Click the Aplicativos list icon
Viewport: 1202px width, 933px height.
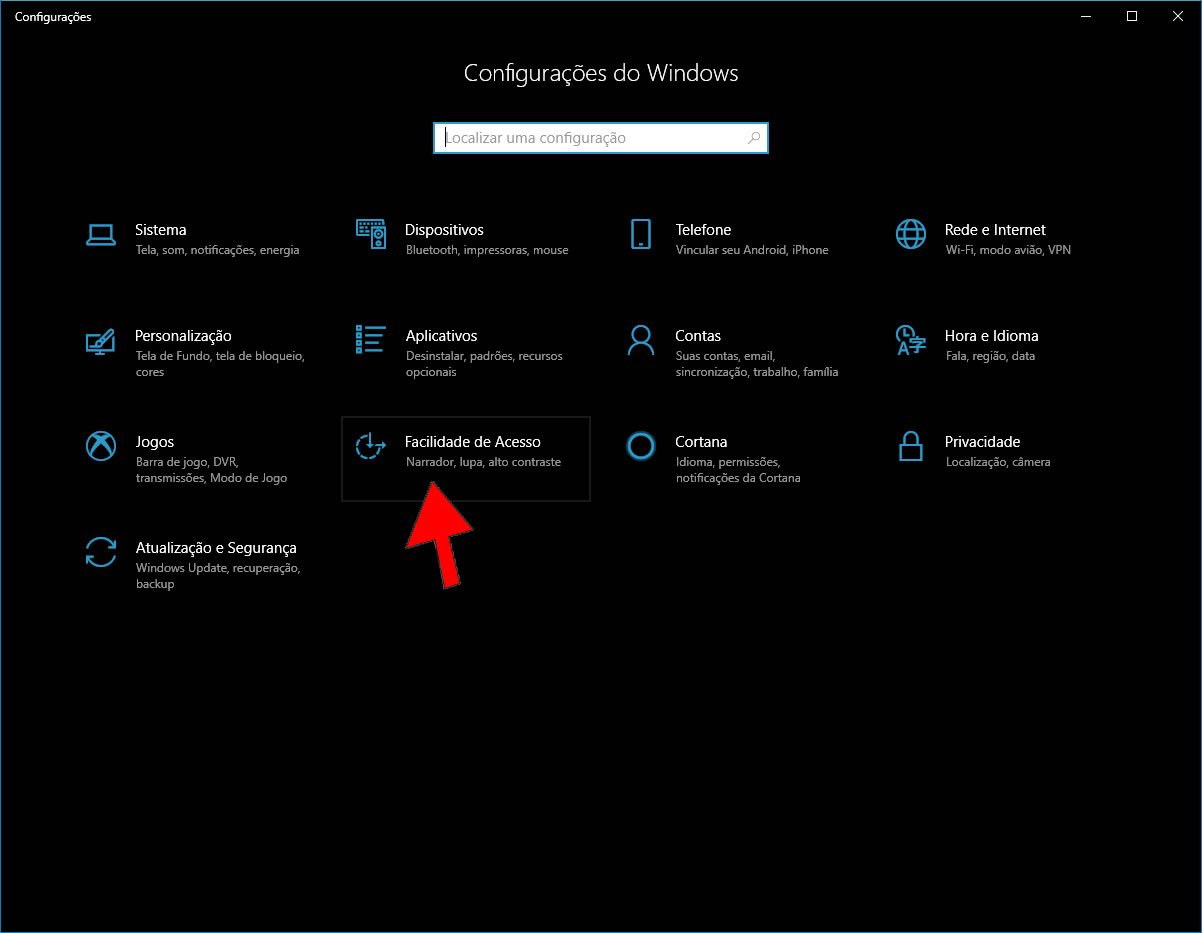(371, 340)
